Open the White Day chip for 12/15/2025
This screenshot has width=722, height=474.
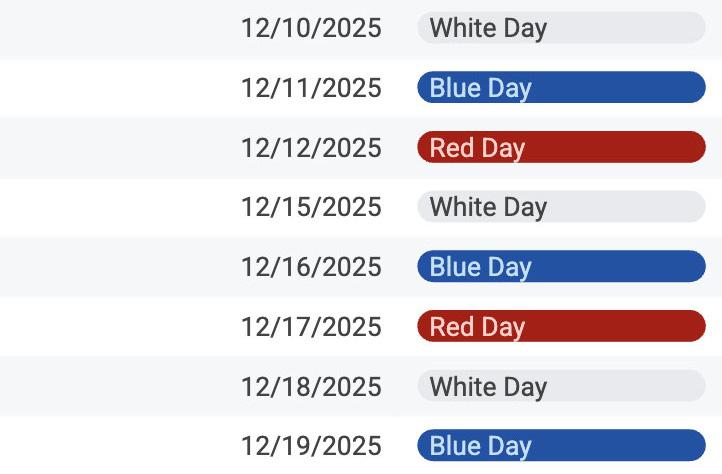561,206
